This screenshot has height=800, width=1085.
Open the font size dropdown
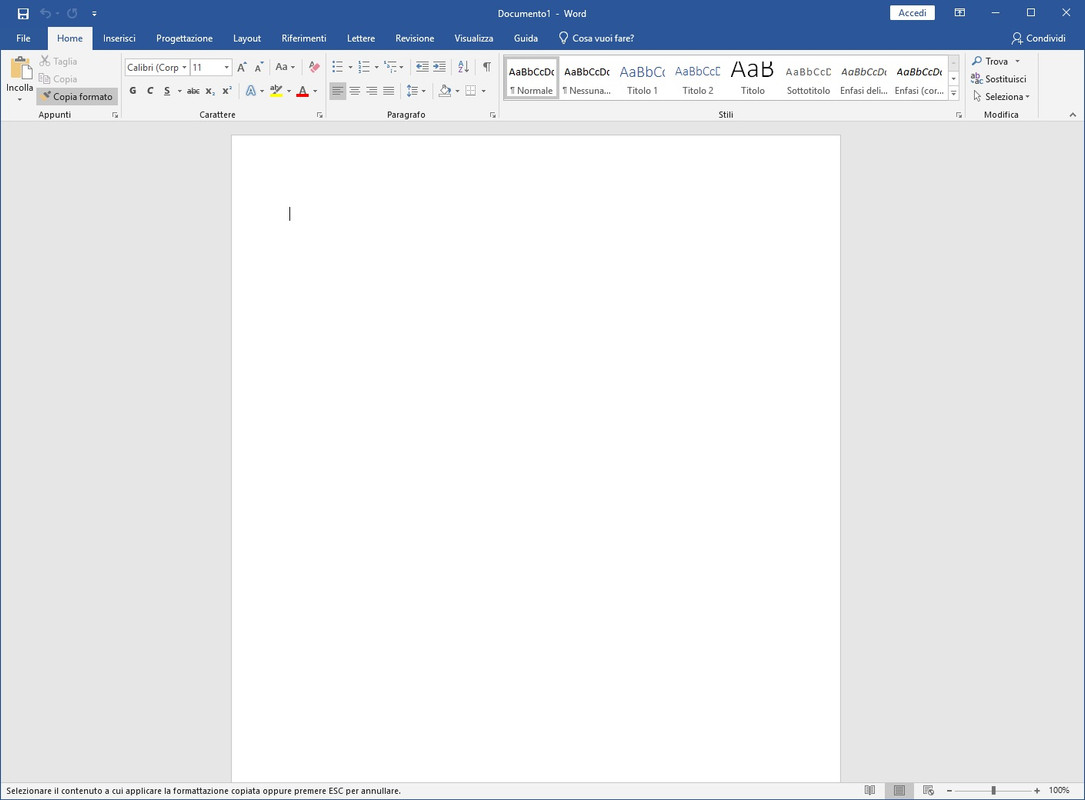tap(226, 67)
